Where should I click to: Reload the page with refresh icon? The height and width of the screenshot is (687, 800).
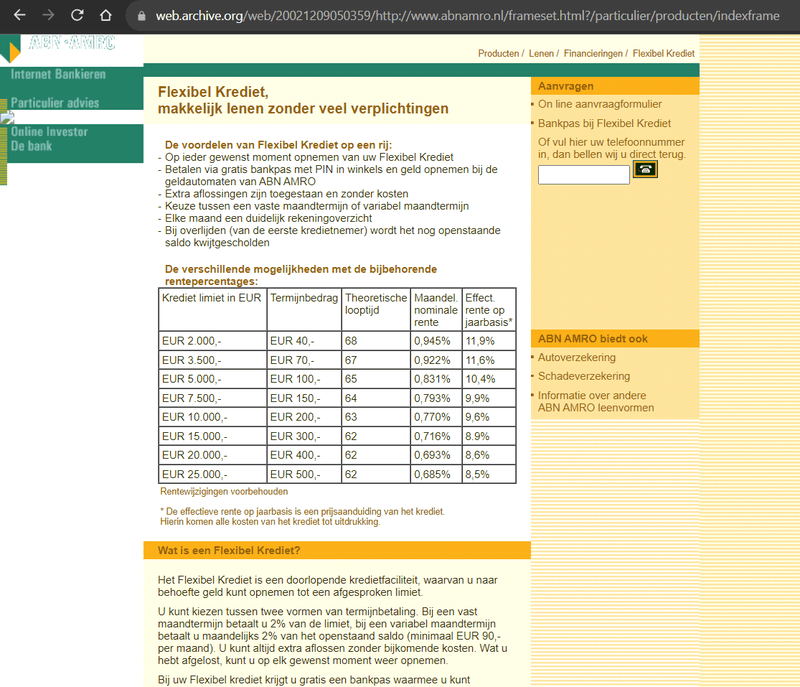(77, 15)
